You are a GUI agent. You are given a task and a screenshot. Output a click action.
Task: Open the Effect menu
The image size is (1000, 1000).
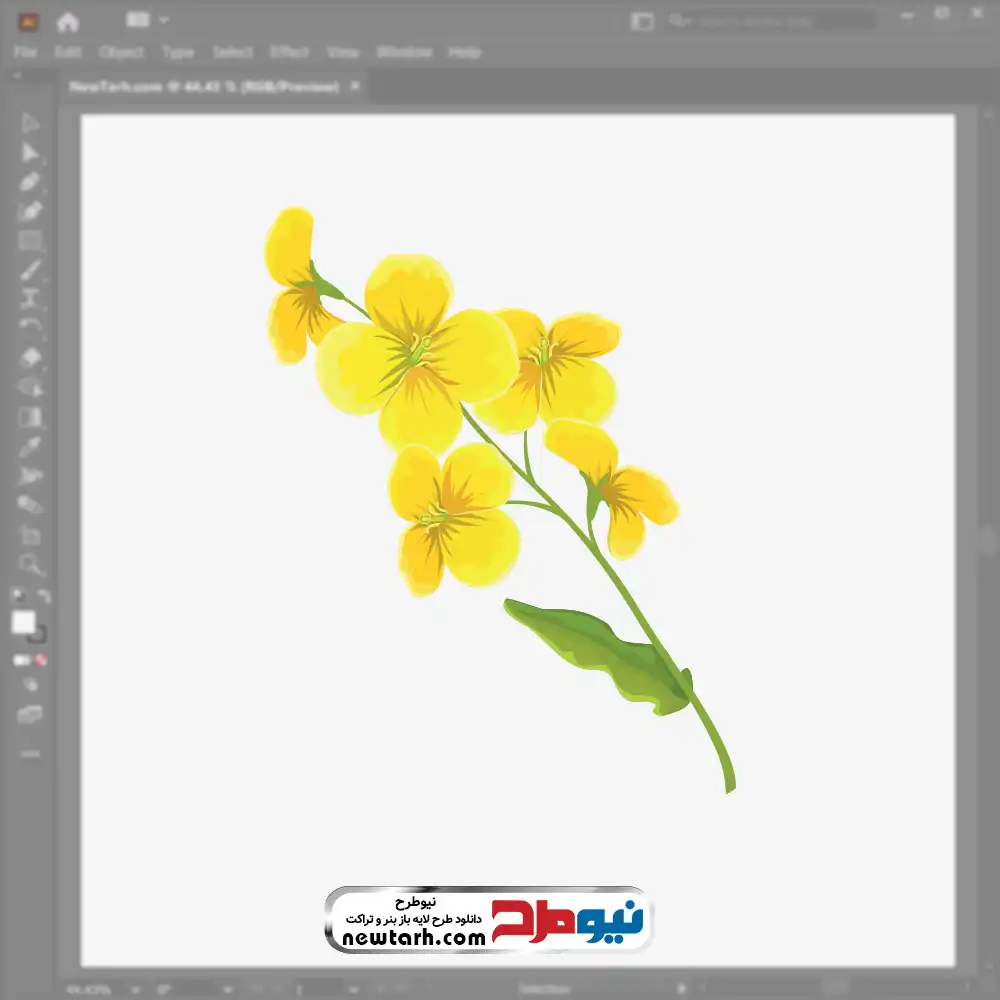[x=289, y=52]
